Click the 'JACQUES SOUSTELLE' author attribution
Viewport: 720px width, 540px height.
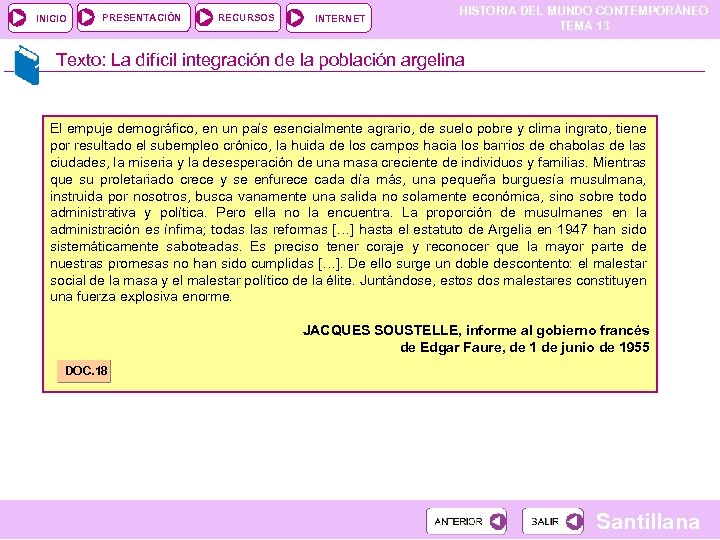[381, 330]
